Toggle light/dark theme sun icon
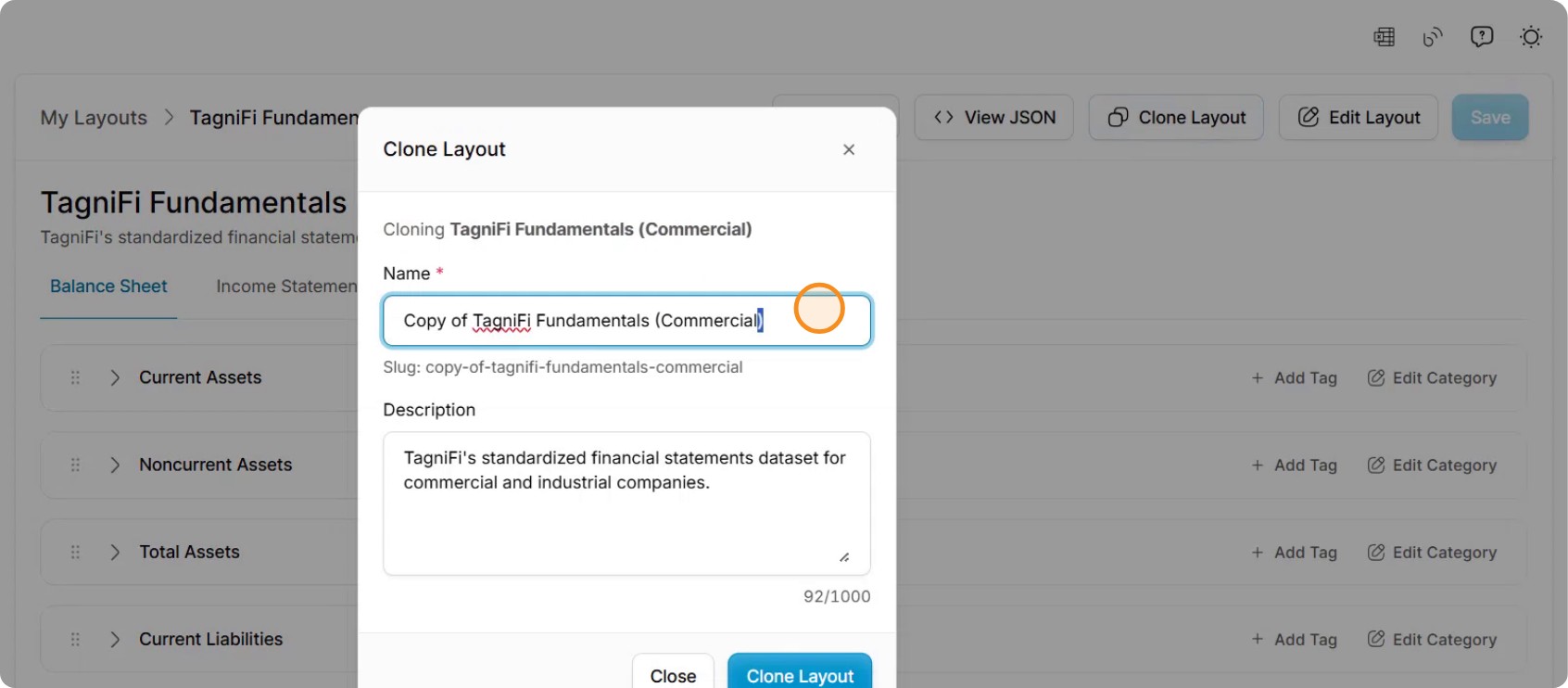1568x688 pixels. pyautogui.click(x=1531, y=37)
